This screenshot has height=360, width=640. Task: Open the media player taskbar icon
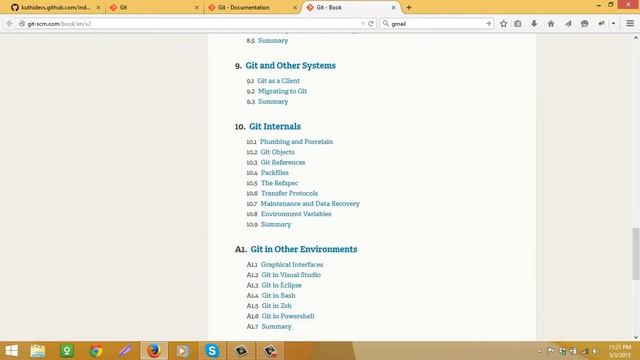point(182,351)
